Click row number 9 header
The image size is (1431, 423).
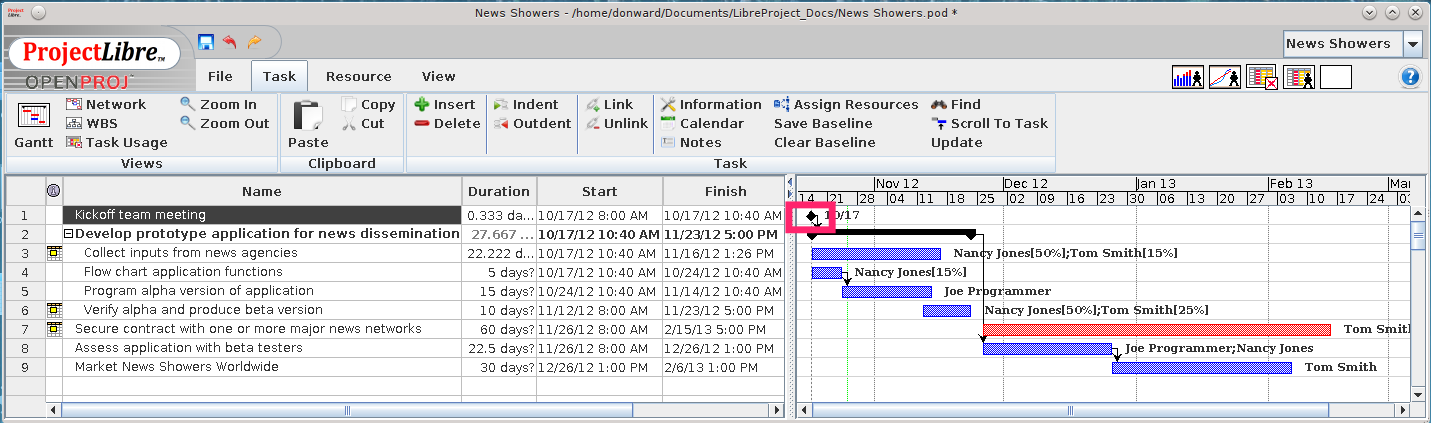(24, 367)
